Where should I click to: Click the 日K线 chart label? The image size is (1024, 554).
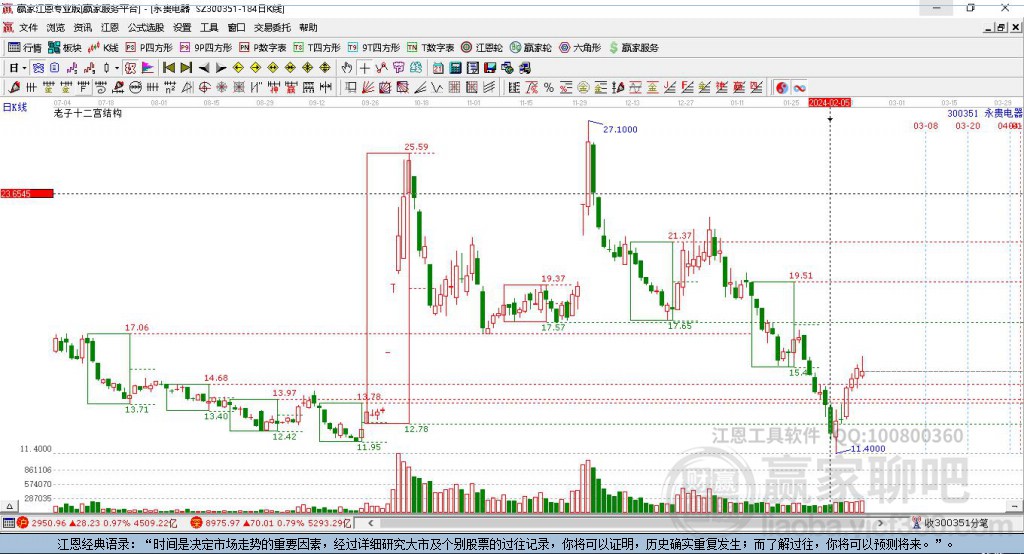tap(14, 107)
